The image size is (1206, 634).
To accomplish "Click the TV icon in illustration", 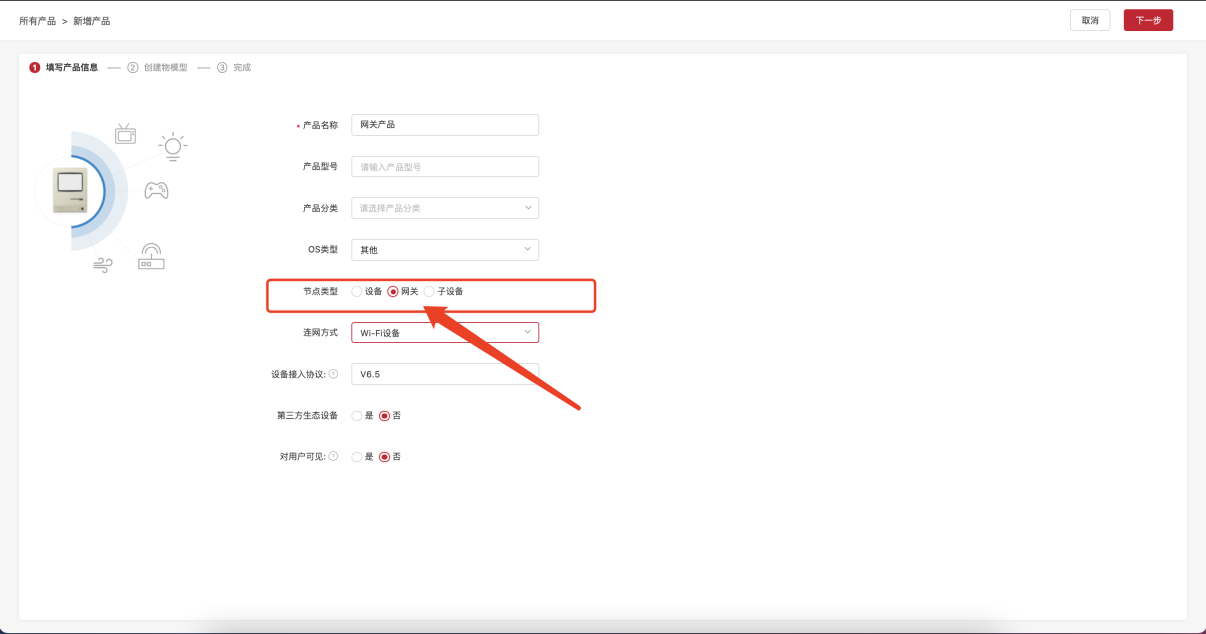I will pos(125,134).
